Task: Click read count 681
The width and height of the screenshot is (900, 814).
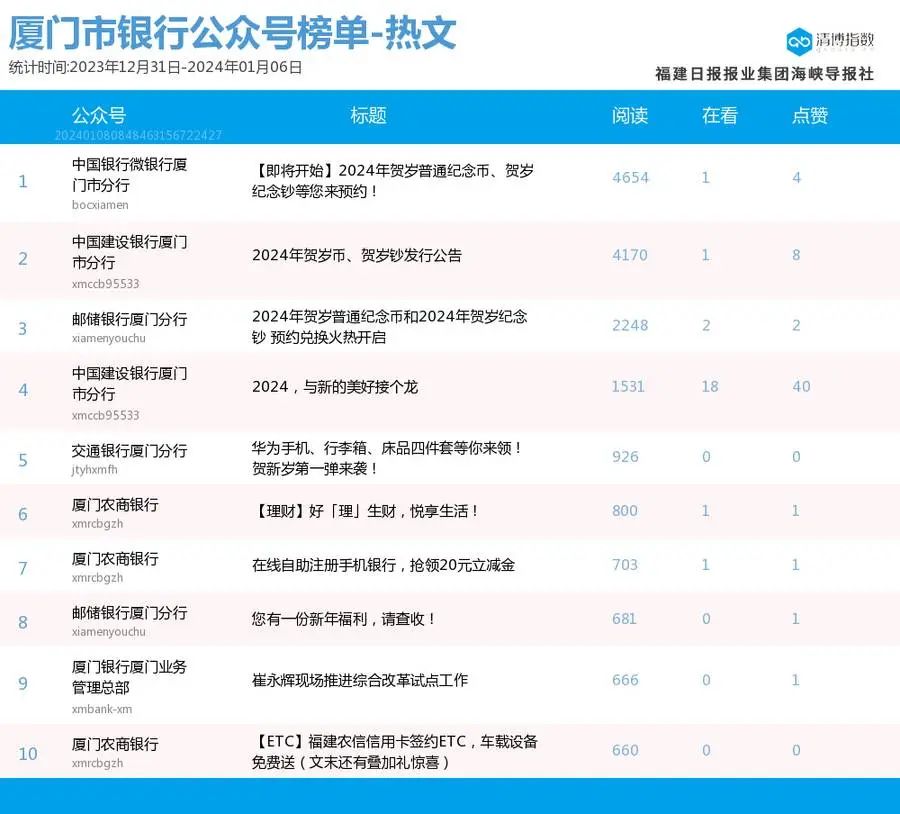Action: click(624, 618)
